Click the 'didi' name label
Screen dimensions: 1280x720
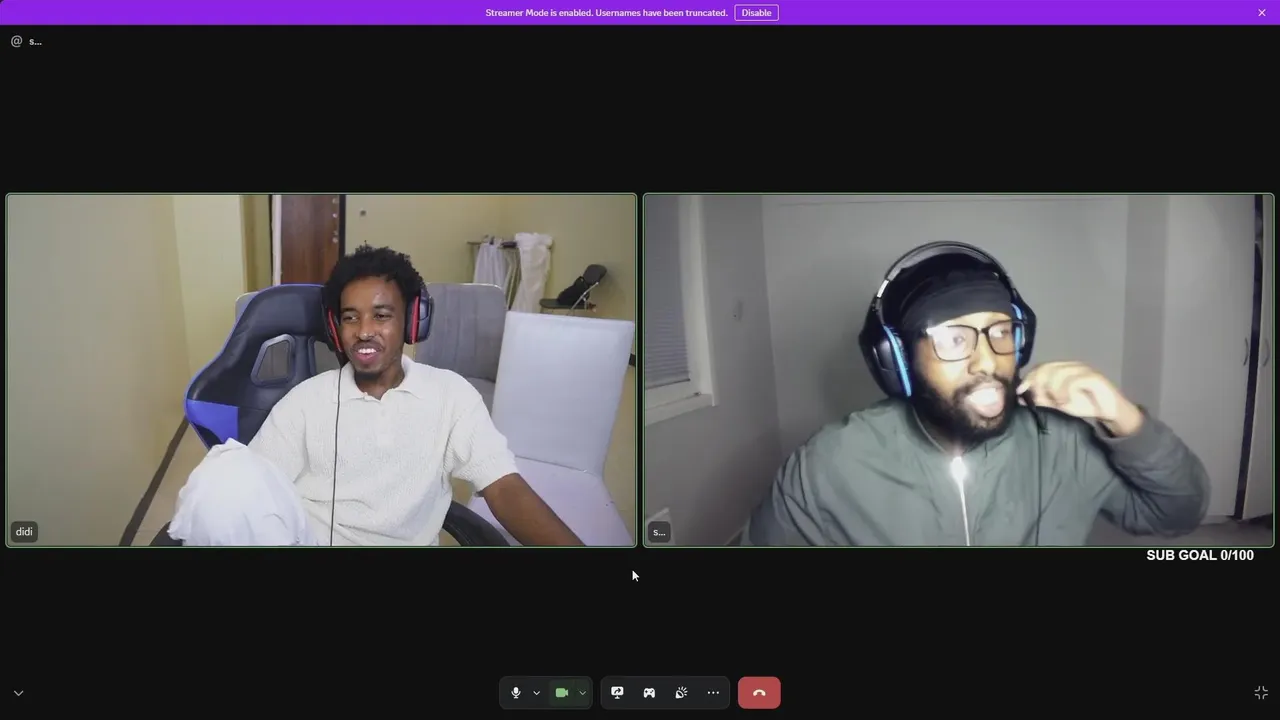(25, 532)
